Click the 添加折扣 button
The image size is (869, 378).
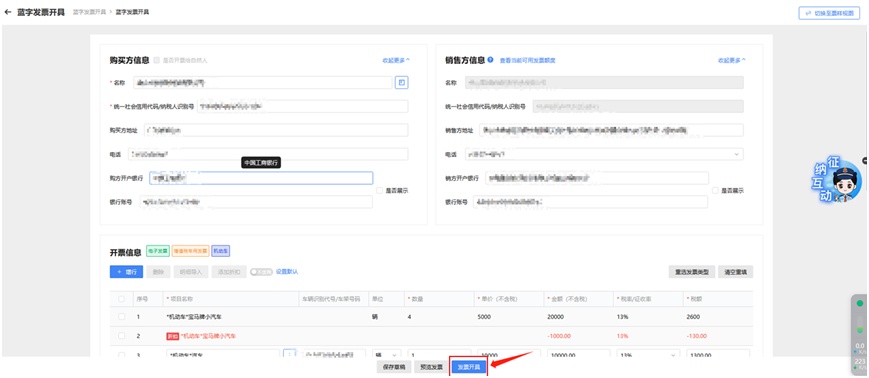click(228, 272)
